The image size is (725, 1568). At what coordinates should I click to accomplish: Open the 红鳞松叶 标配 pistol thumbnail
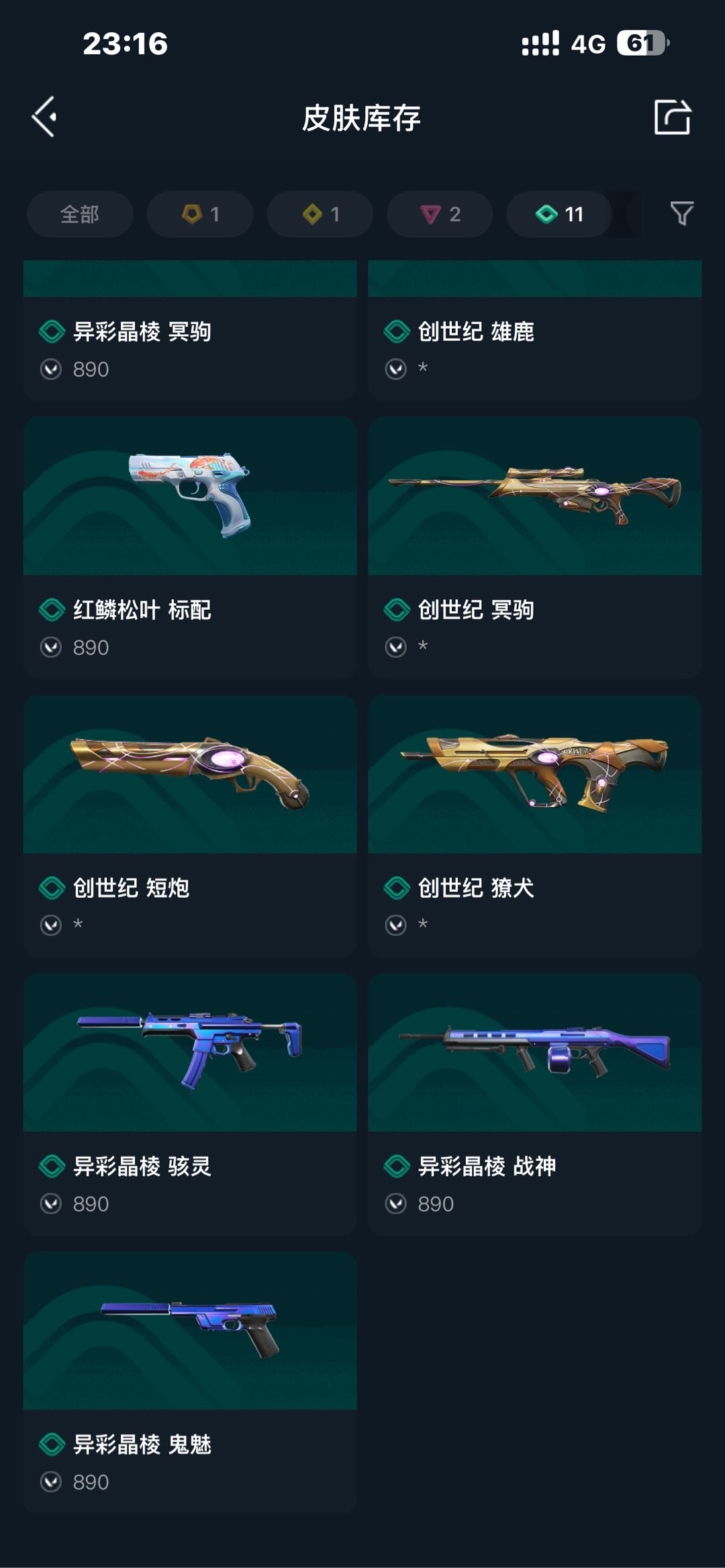pyautogui.click(x=190, y=496)
